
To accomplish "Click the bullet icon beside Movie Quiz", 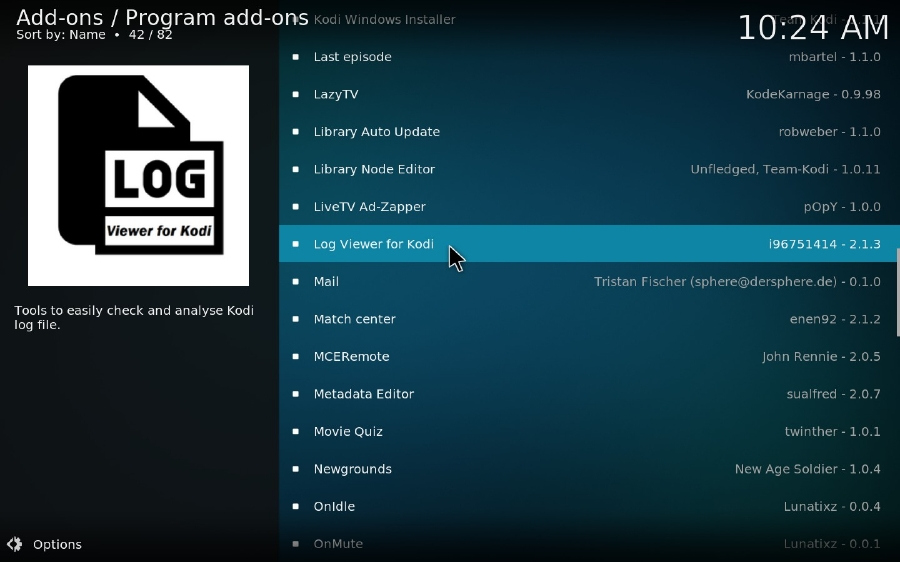I will pos(296,431).
